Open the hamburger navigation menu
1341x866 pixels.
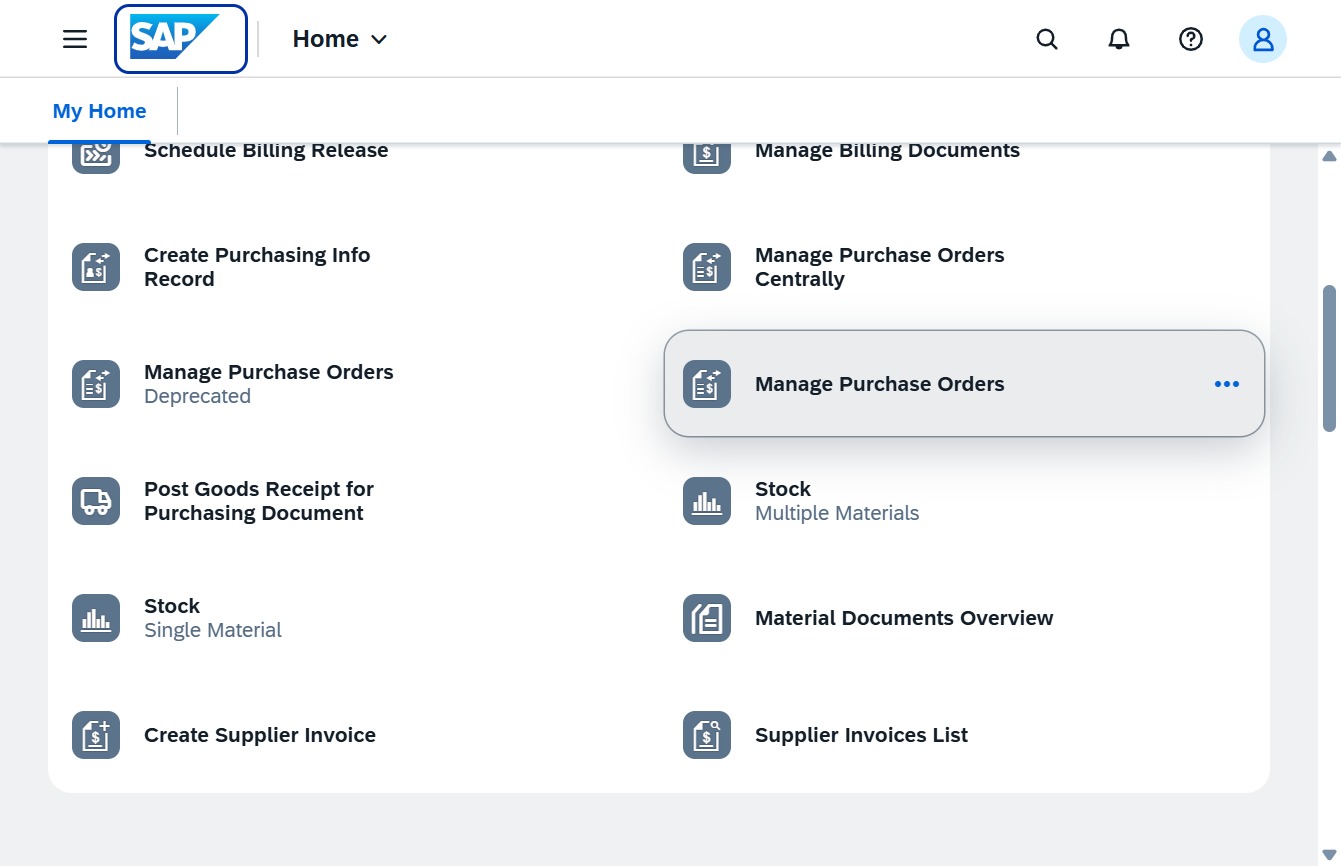[75, 39]
